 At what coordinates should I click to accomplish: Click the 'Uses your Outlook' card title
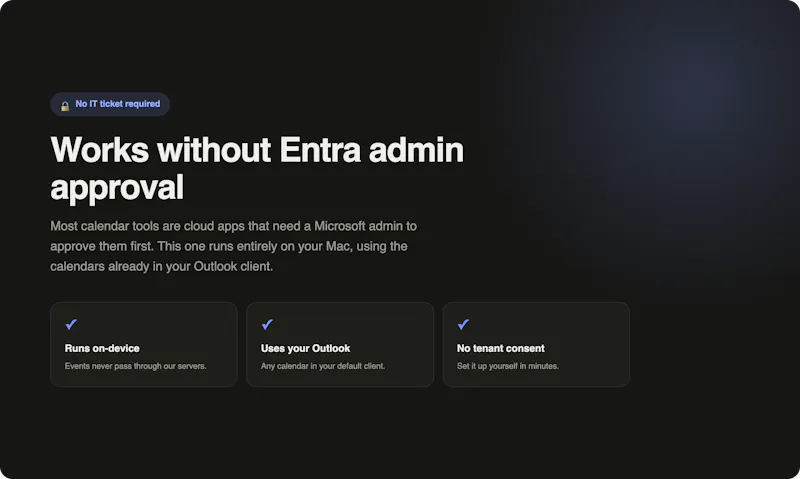tap(305, 348)
